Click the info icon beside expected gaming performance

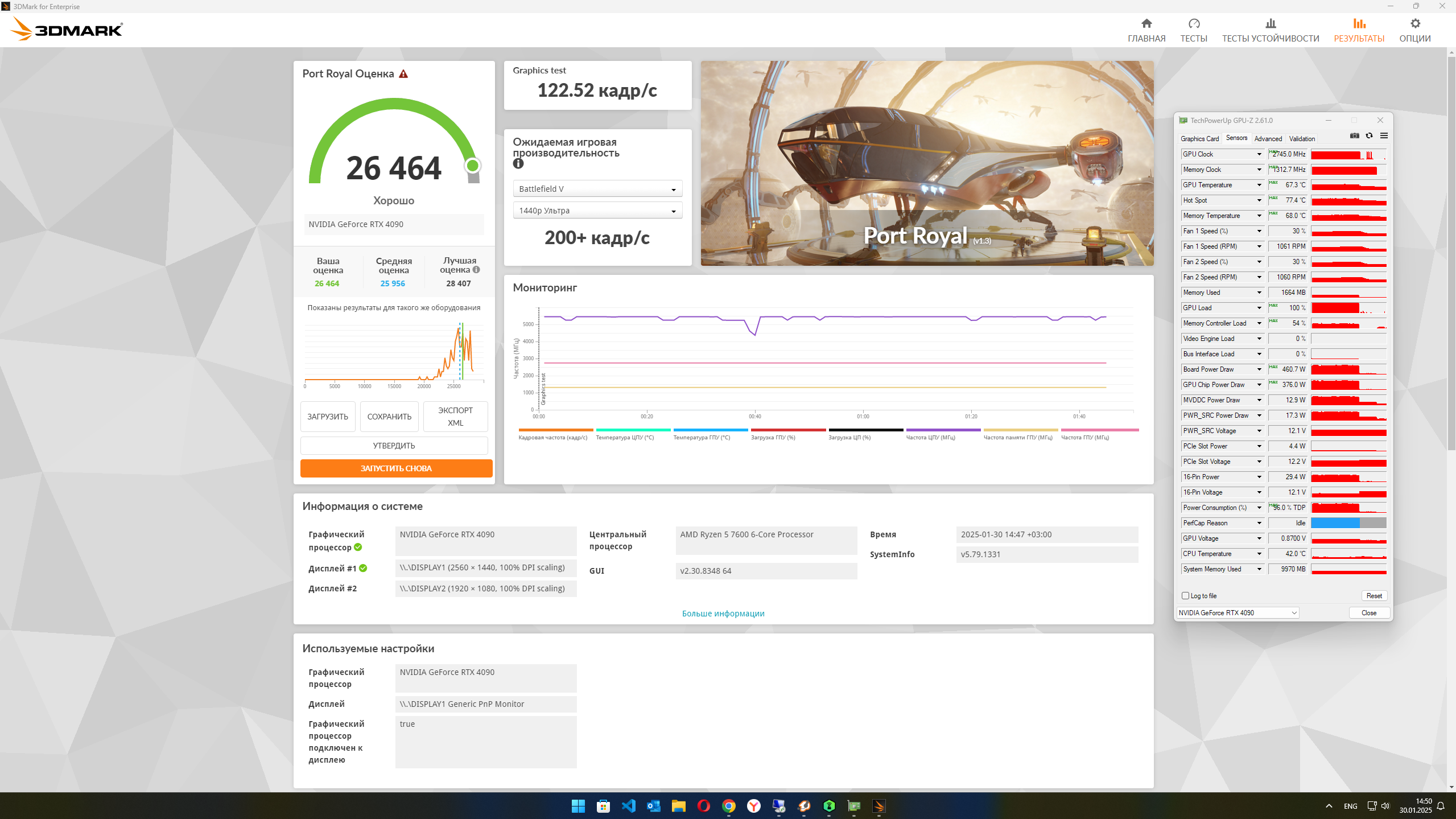point(518,164)
